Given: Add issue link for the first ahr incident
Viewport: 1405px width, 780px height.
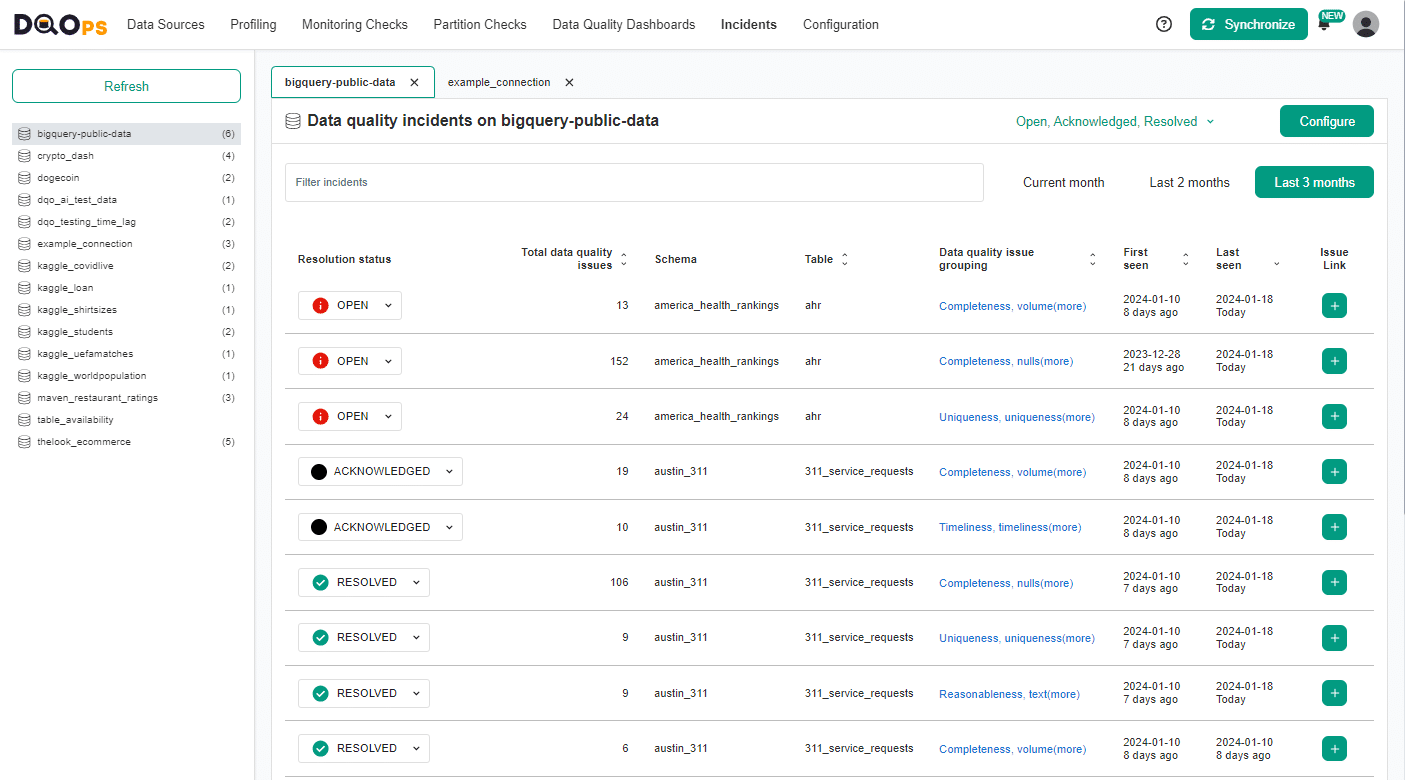Looking at the screenshot, I should [x=1334, y=305].
